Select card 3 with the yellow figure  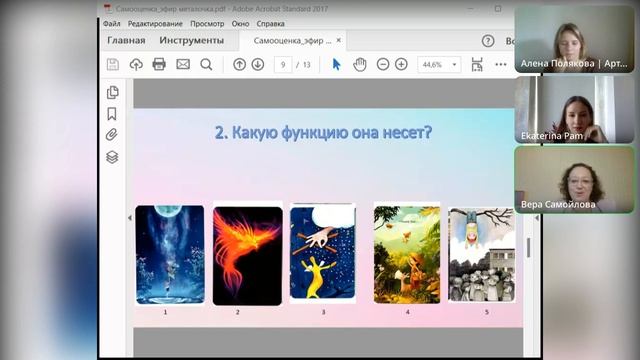pos(322,253)
